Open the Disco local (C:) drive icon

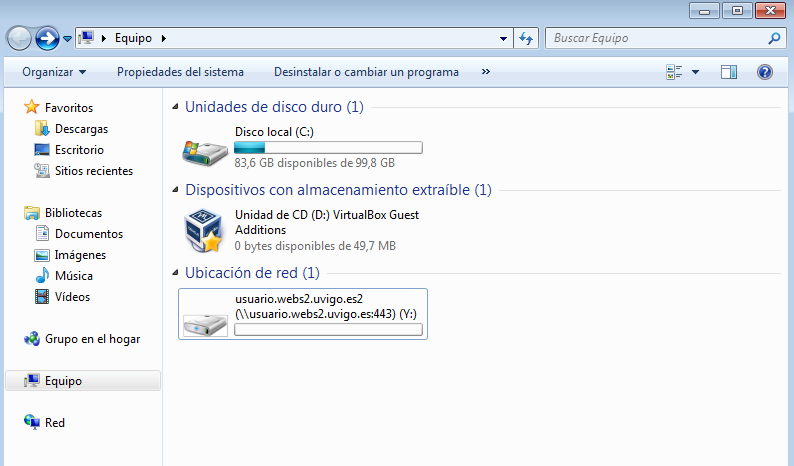[204, 149]
